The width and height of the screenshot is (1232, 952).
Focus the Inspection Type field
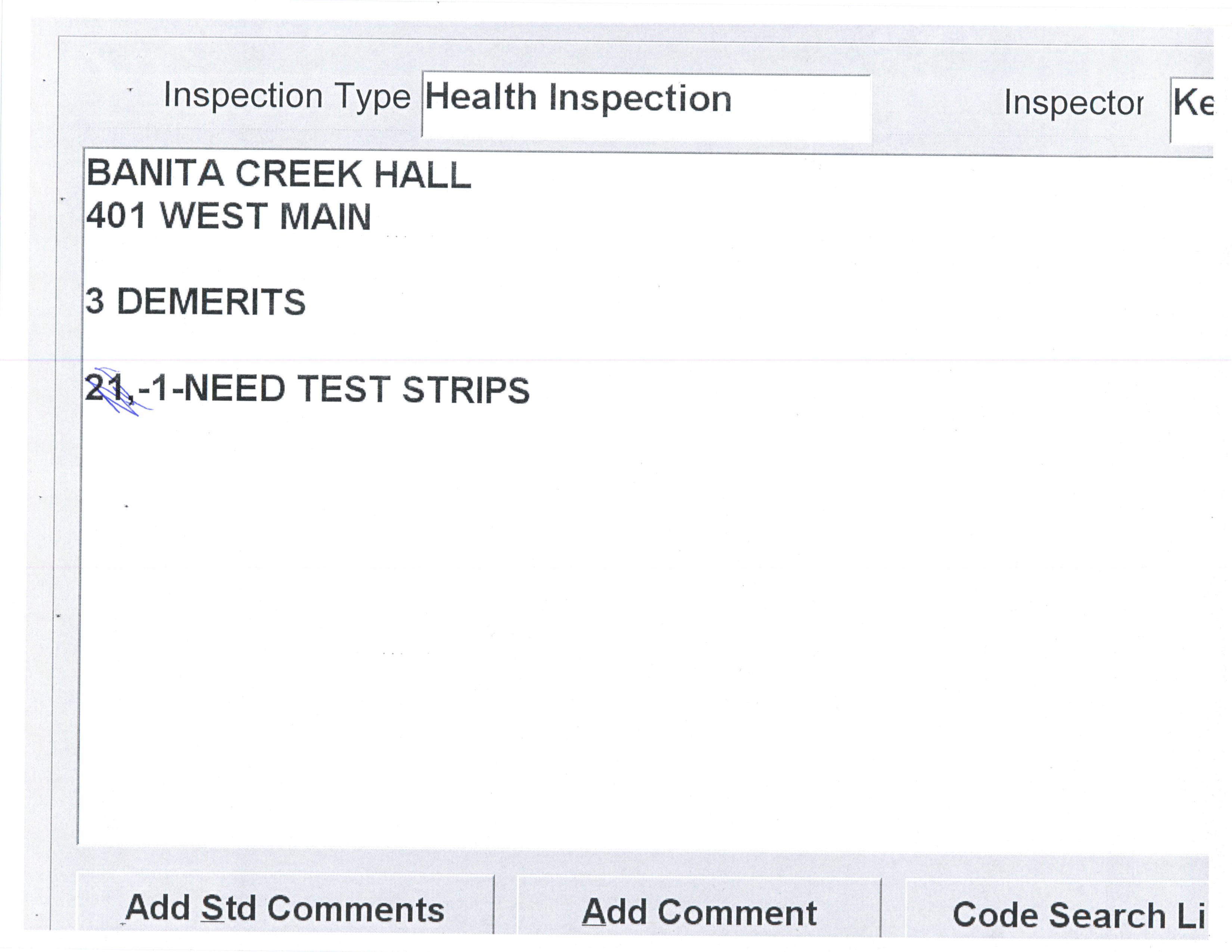646,107
